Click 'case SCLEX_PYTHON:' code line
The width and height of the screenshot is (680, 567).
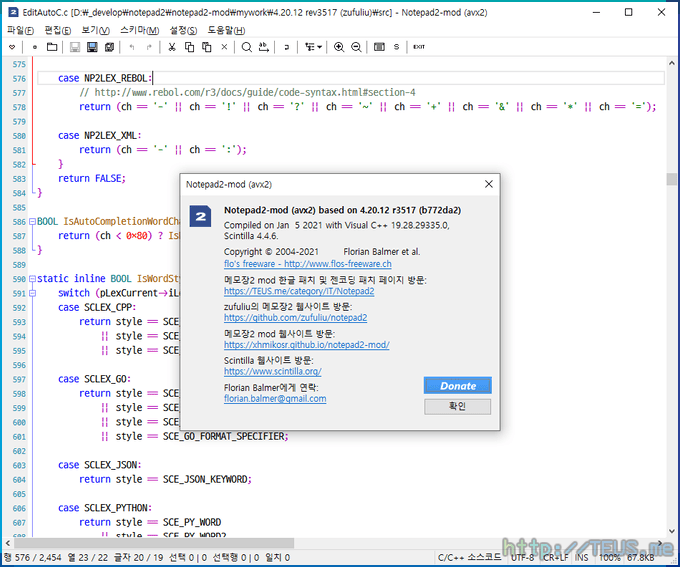pos(105,508)
